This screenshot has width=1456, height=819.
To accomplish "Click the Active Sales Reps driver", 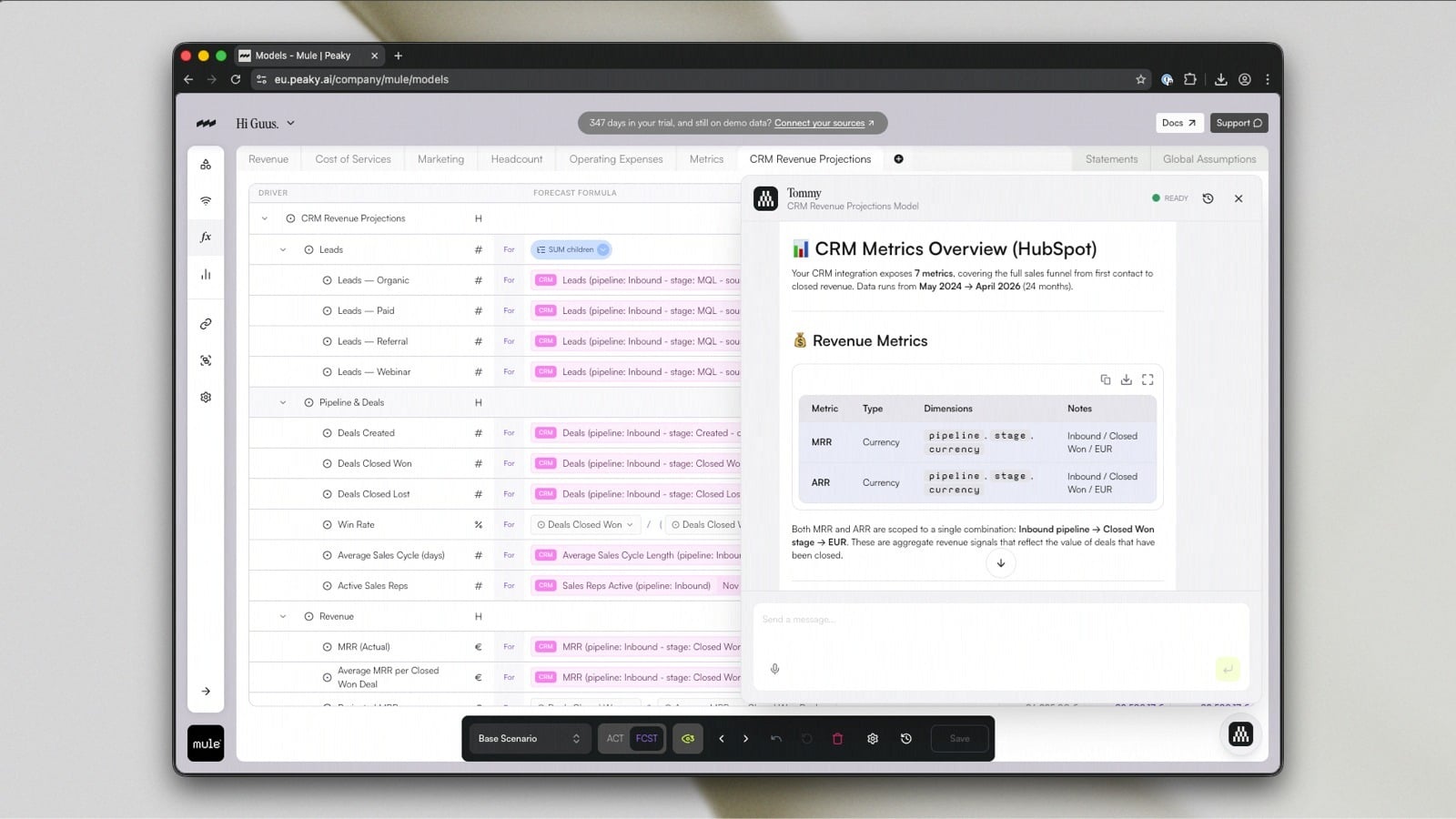I will pos(372,586).
